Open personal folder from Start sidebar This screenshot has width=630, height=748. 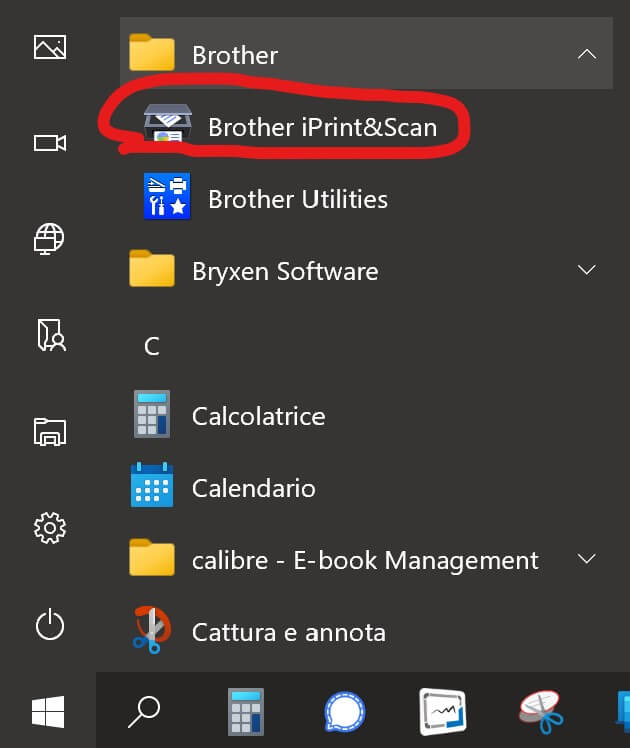coord(49,335)
